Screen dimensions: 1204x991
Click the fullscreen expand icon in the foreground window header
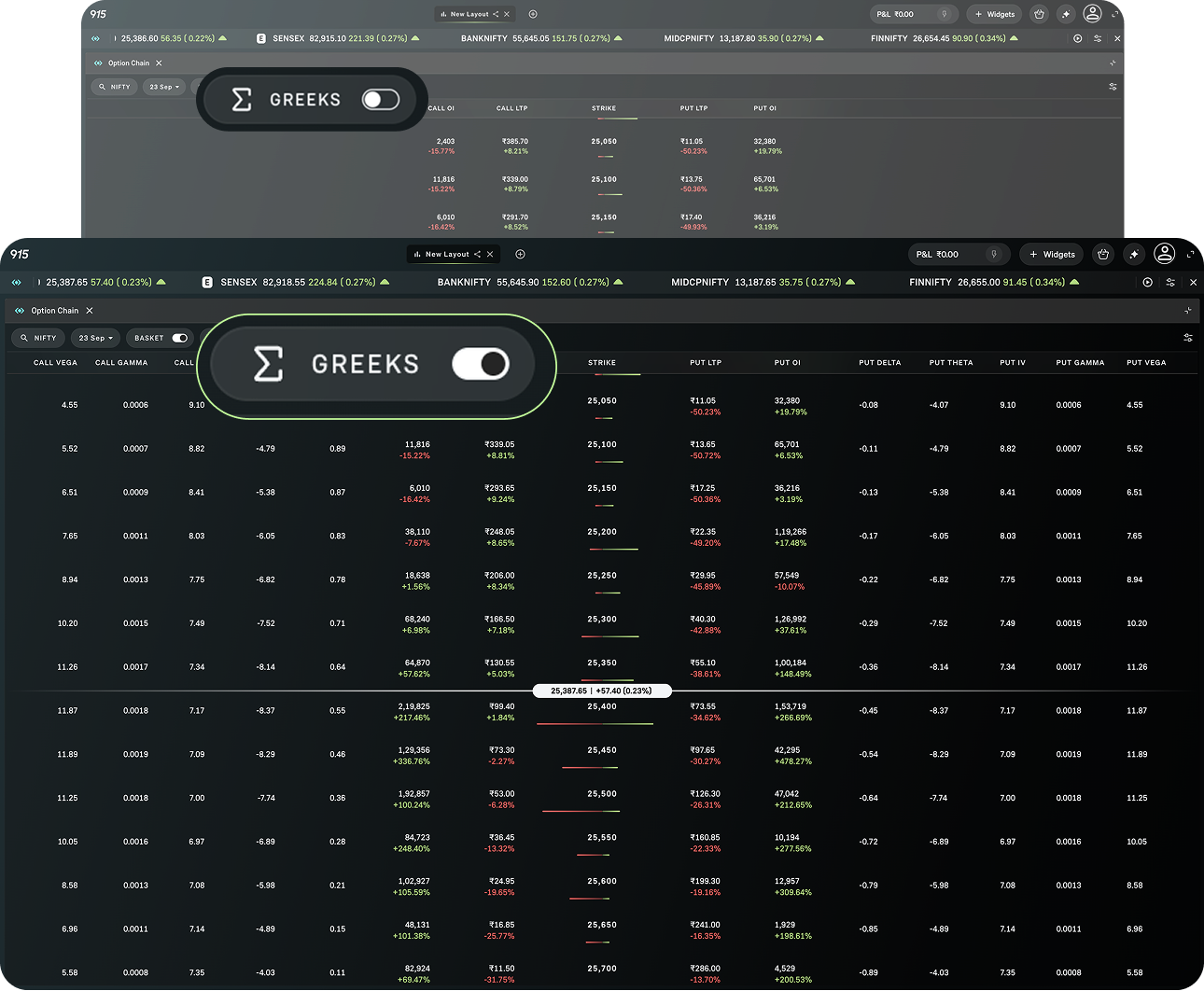point(1190,254)
